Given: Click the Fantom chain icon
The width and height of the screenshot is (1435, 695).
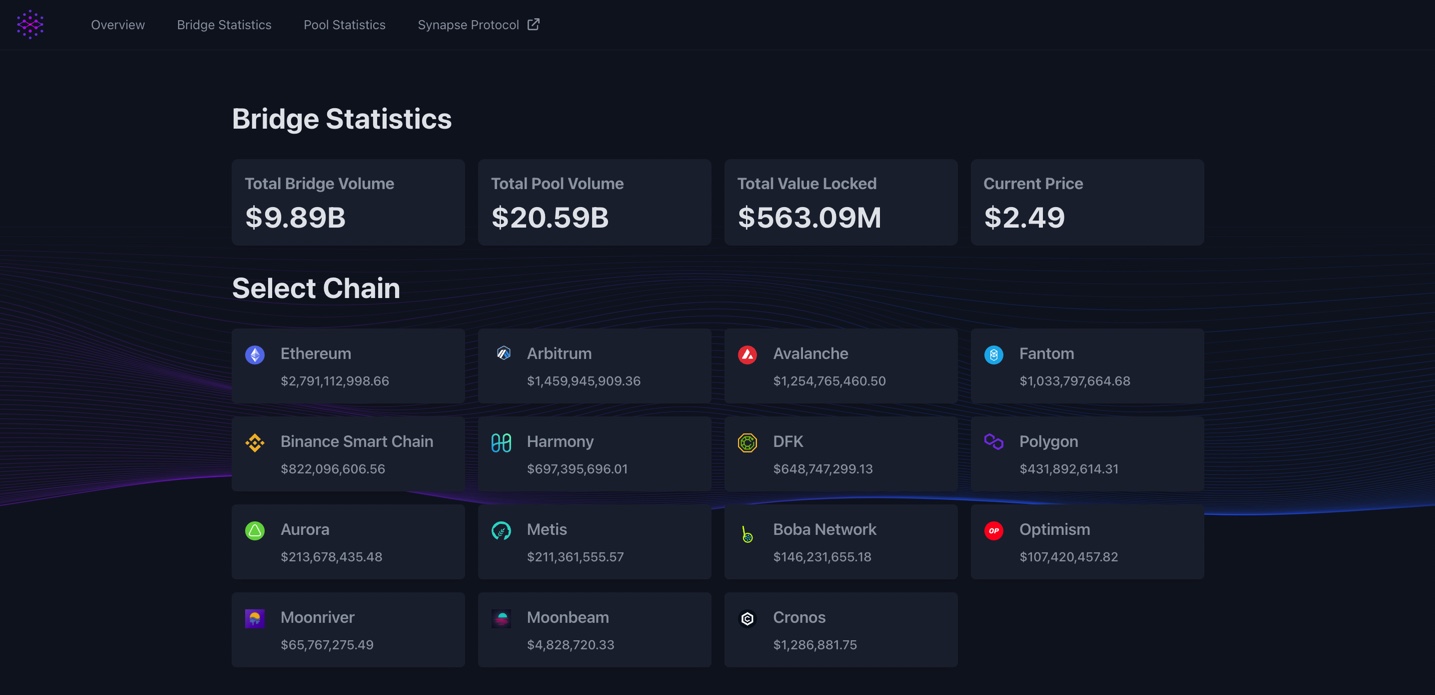Looking at the screenshot, I should pos(994,355).
